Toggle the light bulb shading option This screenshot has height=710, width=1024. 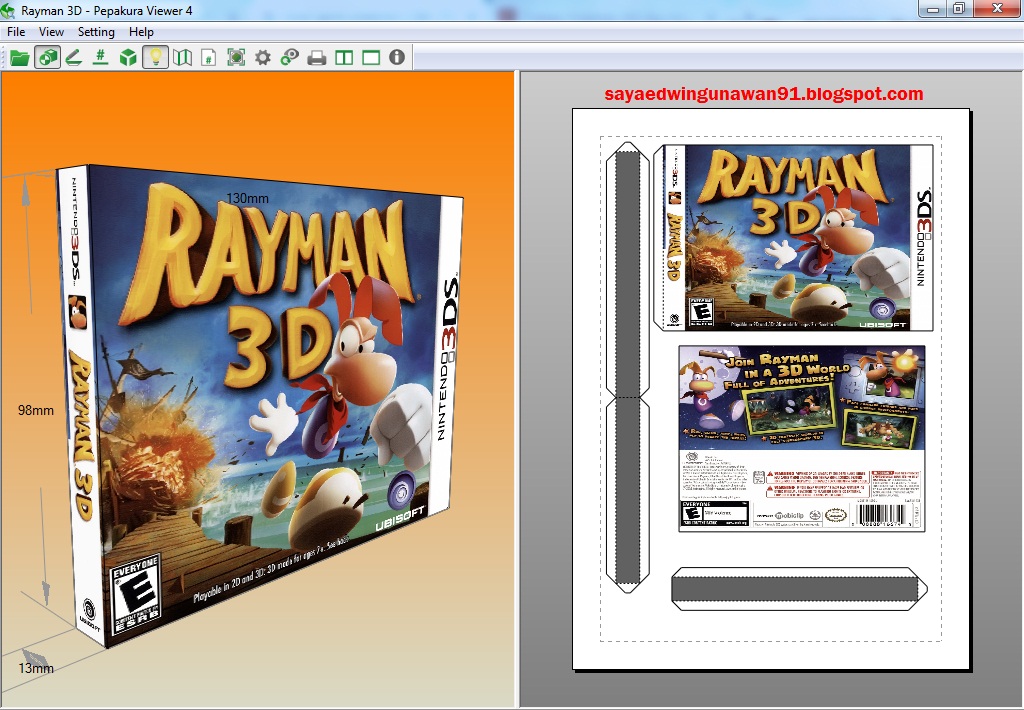point(153,57)
